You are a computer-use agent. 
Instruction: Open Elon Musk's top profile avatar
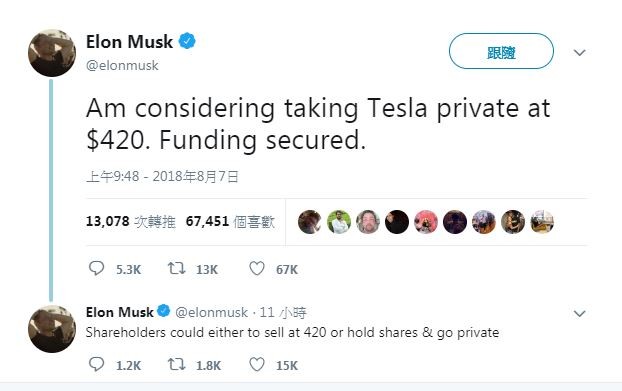tap(52, 53)
